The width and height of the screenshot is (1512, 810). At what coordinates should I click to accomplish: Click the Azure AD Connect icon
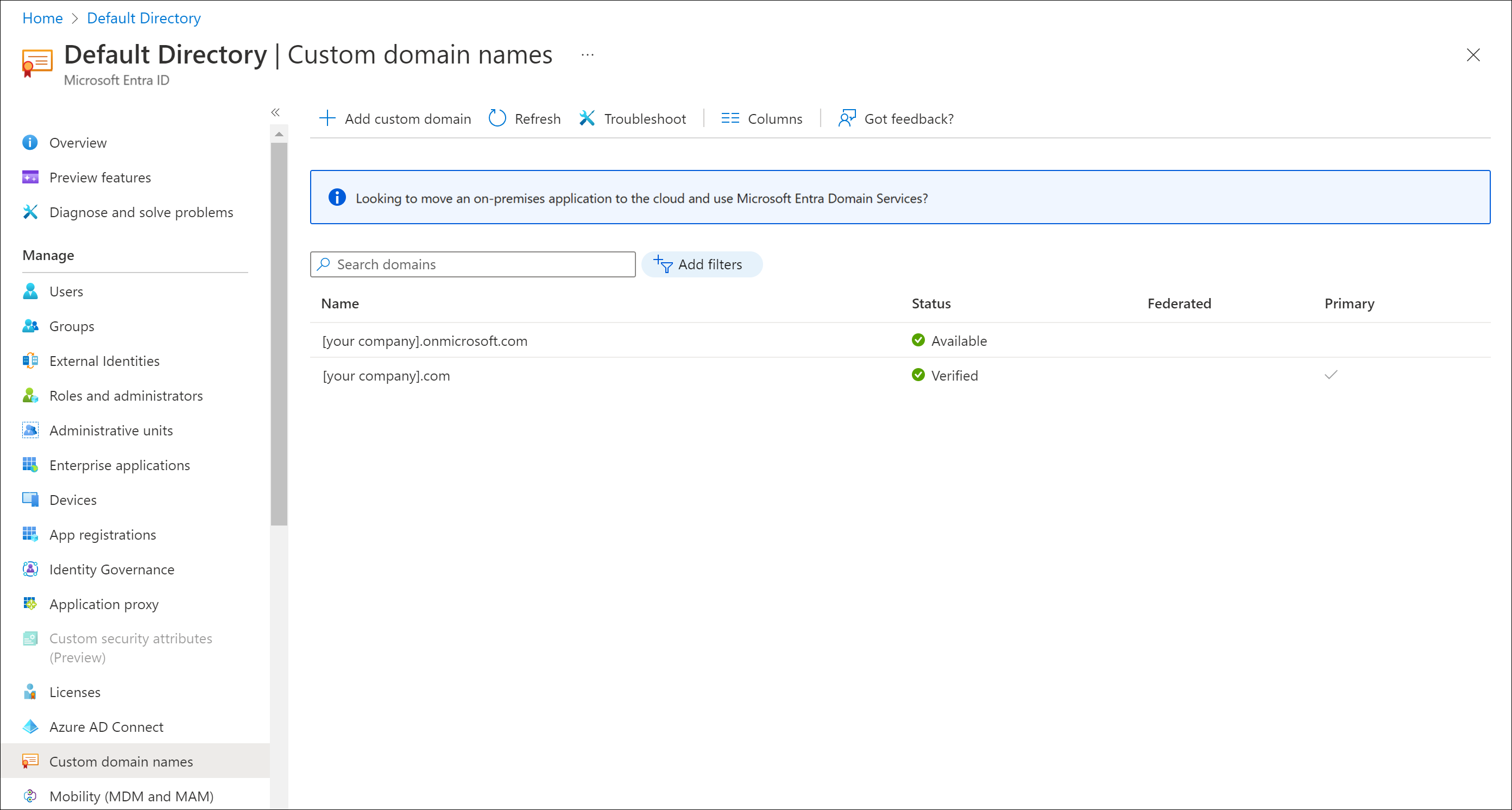[30, 727]
